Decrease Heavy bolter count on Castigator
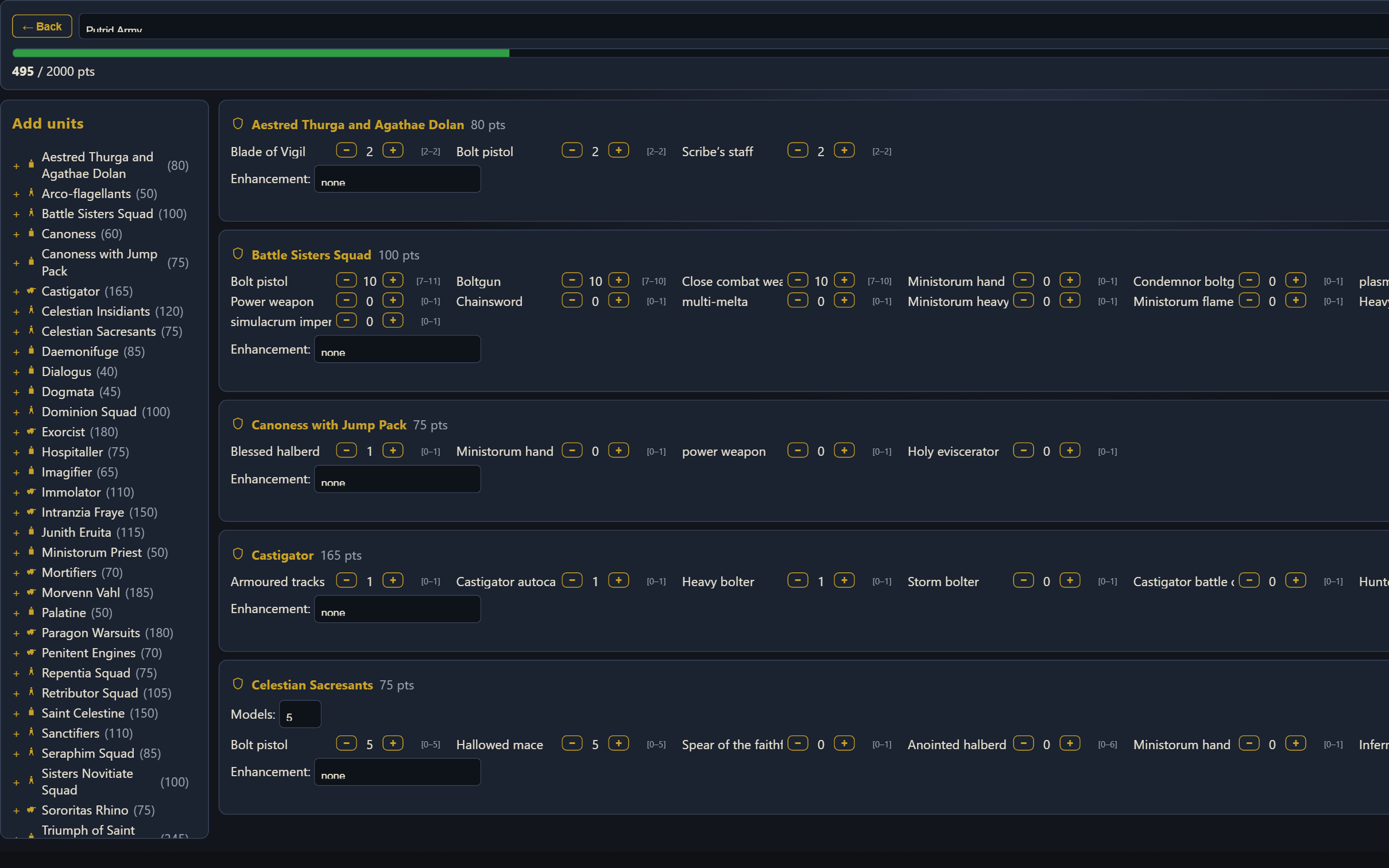The image size is (1389, 868). point(798,580)
